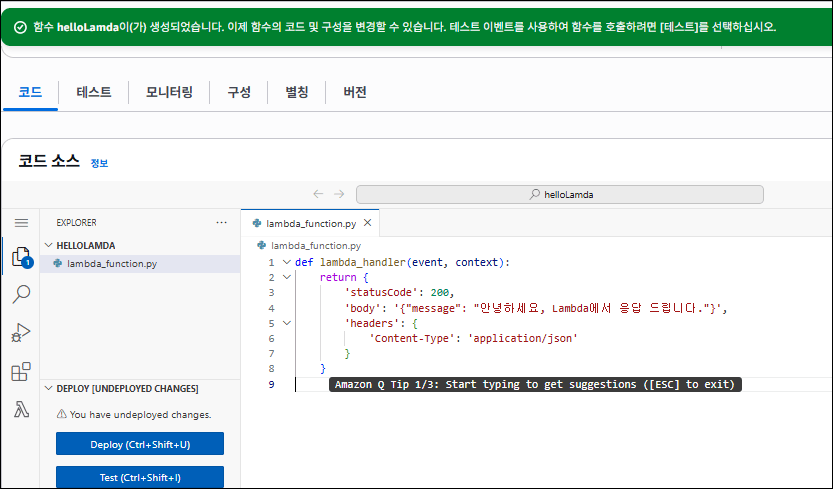The image size is (833, 489).
Task: Fold code at line 1 chevron
Action: (x=287, y=262)
